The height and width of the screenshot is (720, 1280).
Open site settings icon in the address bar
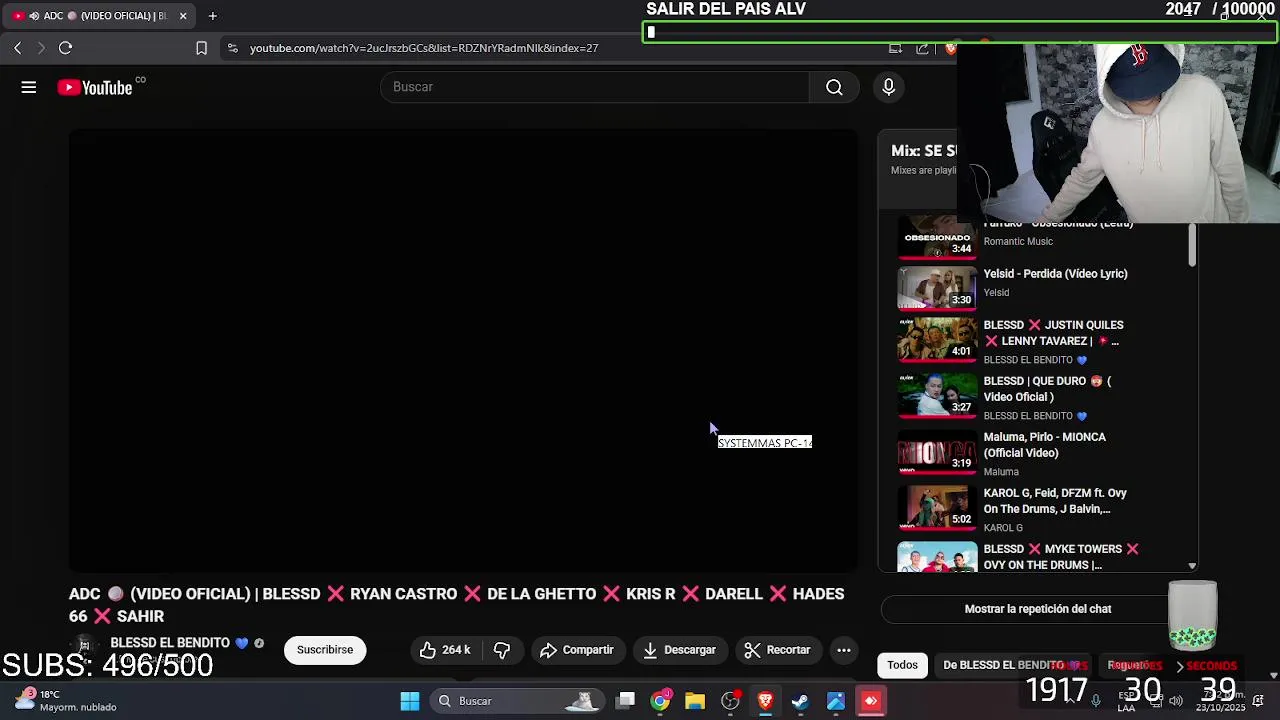[232, 48]
